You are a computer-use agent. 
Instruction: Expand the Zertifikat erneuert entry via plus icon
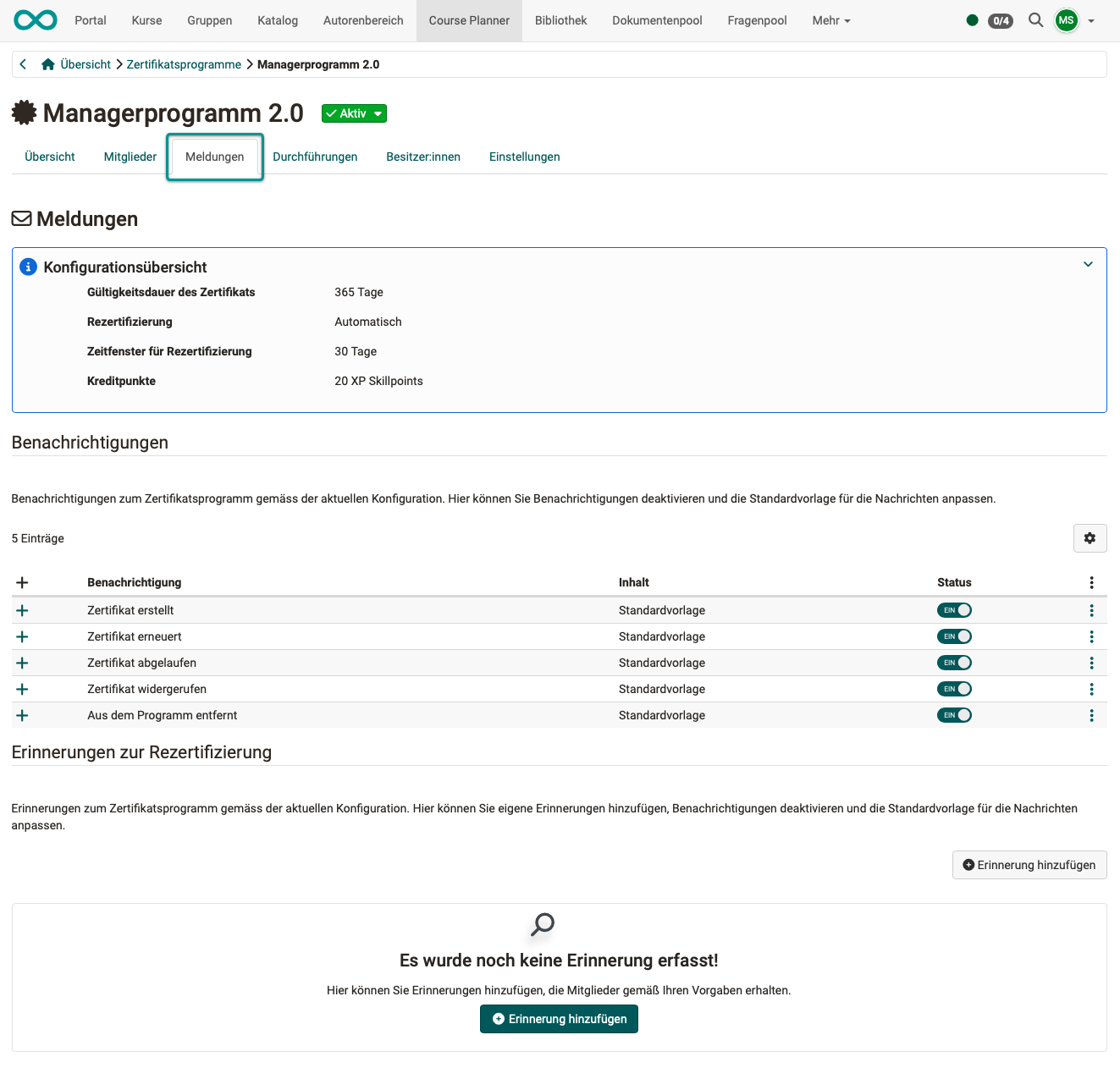(22, 636)
